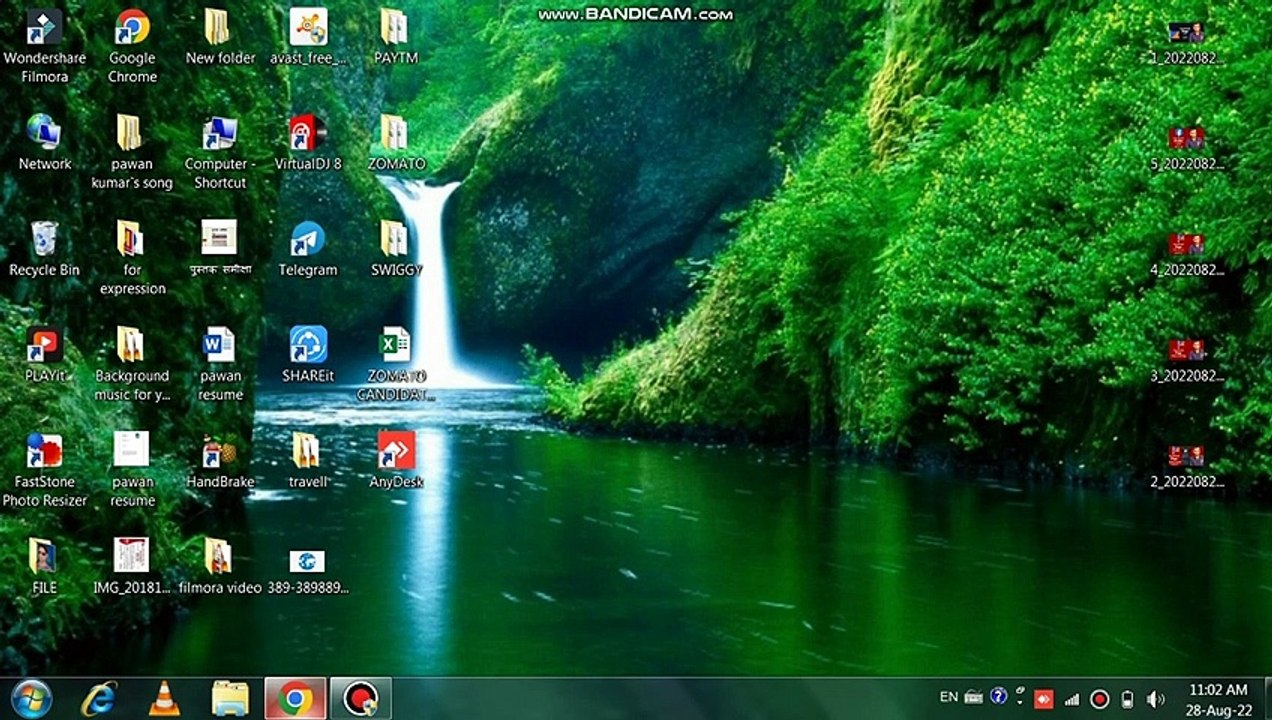This screenshot has width=1272, height=720.
Task: Select the avast_free_ installer icon
Action: coord(308,37)
